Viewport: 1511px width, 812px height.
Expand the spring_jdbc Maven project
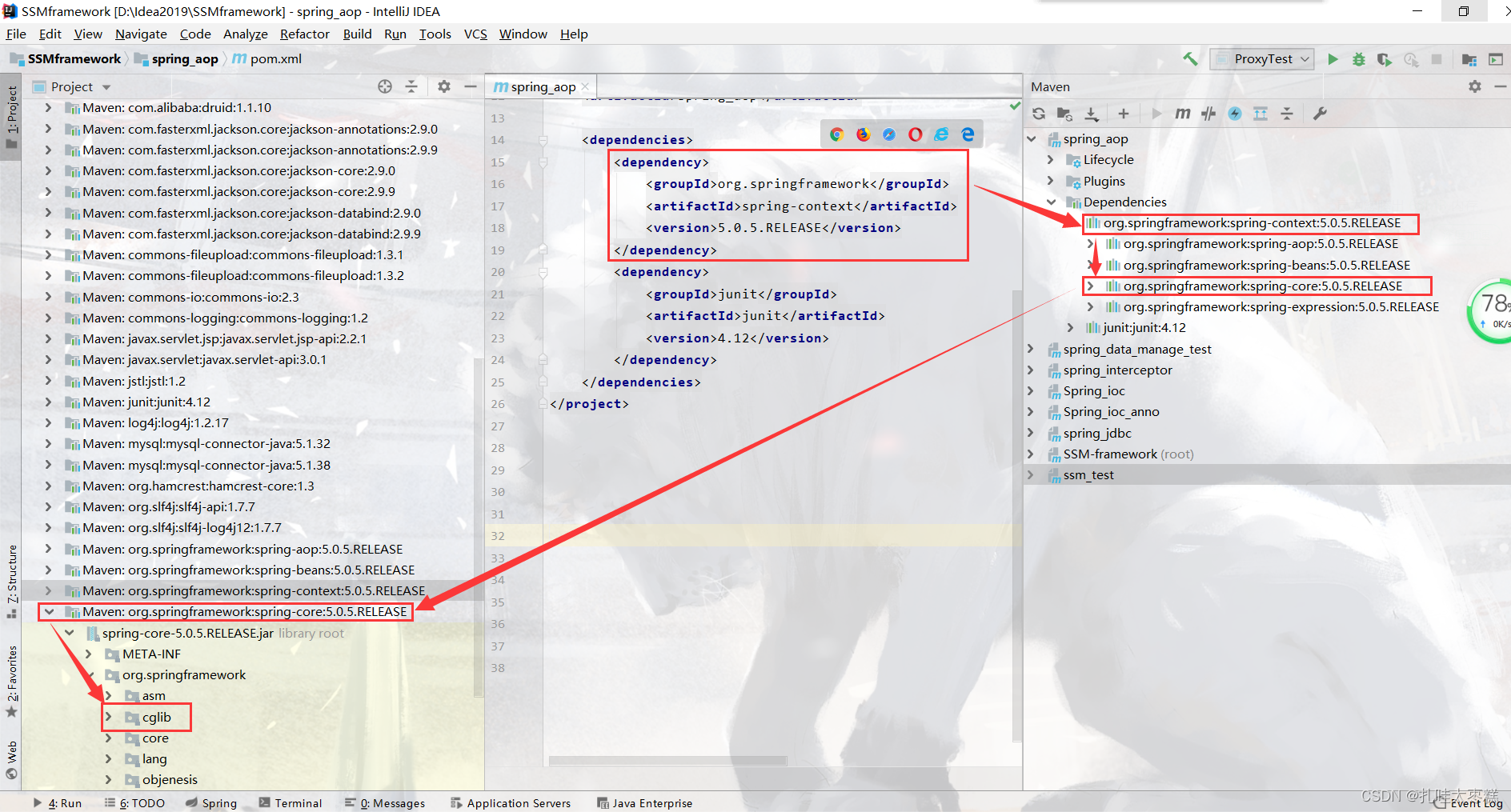pyautogui.click(x=1032, y=433)
